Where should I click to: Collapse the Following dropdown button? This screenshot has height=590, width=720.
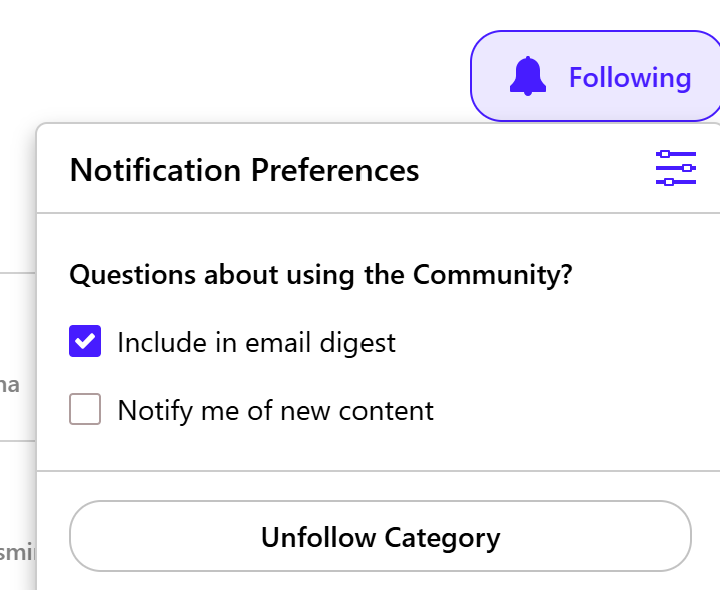tap(596, 77)
